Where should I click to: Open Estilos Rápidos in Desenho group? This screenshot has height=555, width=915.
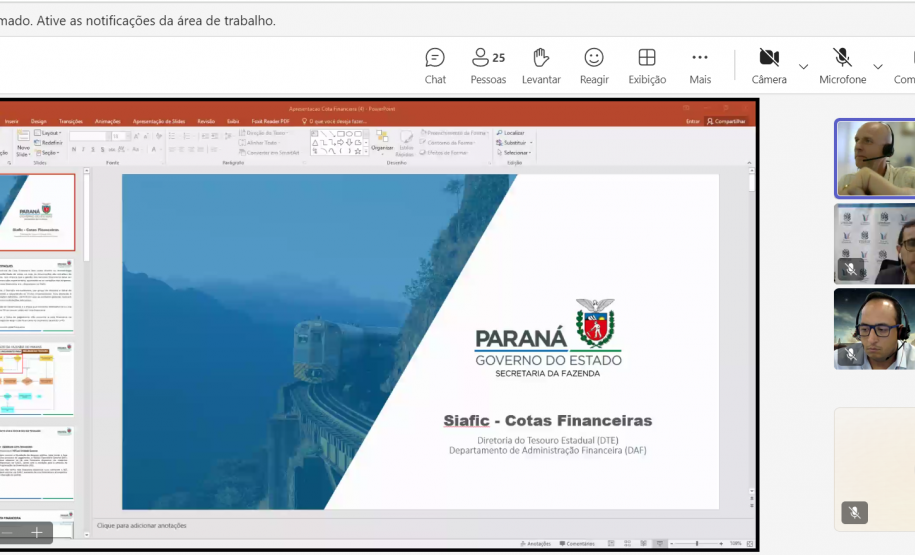click(406, 144)
